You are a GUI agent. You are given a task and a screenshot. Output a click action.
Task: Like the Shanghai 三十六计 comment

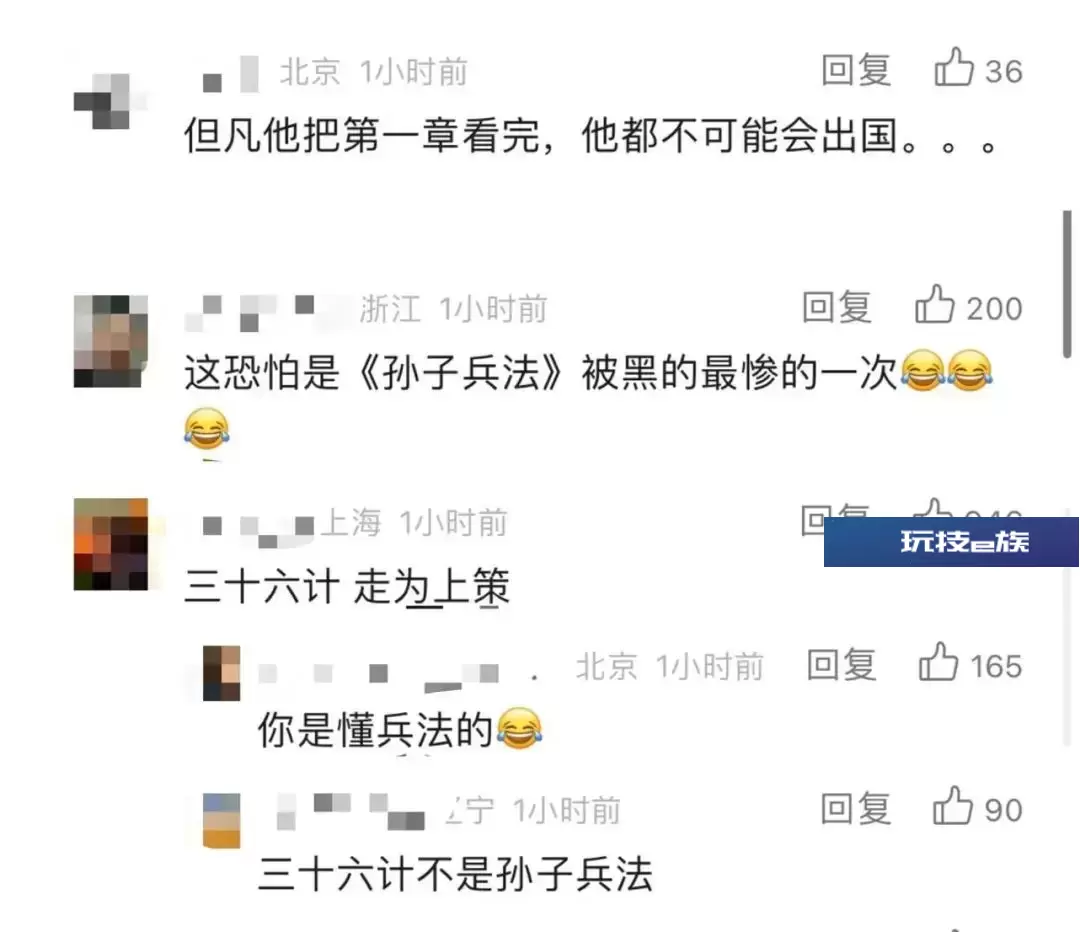point(933,508)
